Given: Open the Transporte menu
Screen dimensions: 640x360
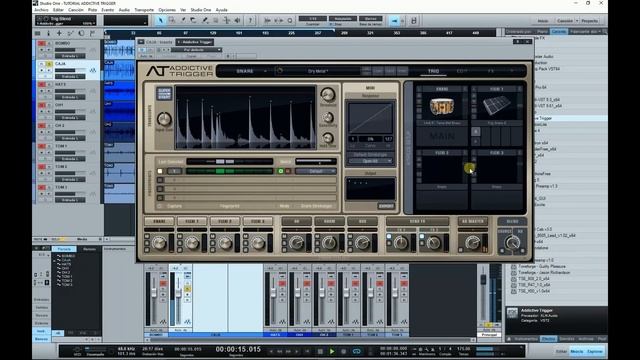Looking at the screenshot, I should (x=144, y=10).
